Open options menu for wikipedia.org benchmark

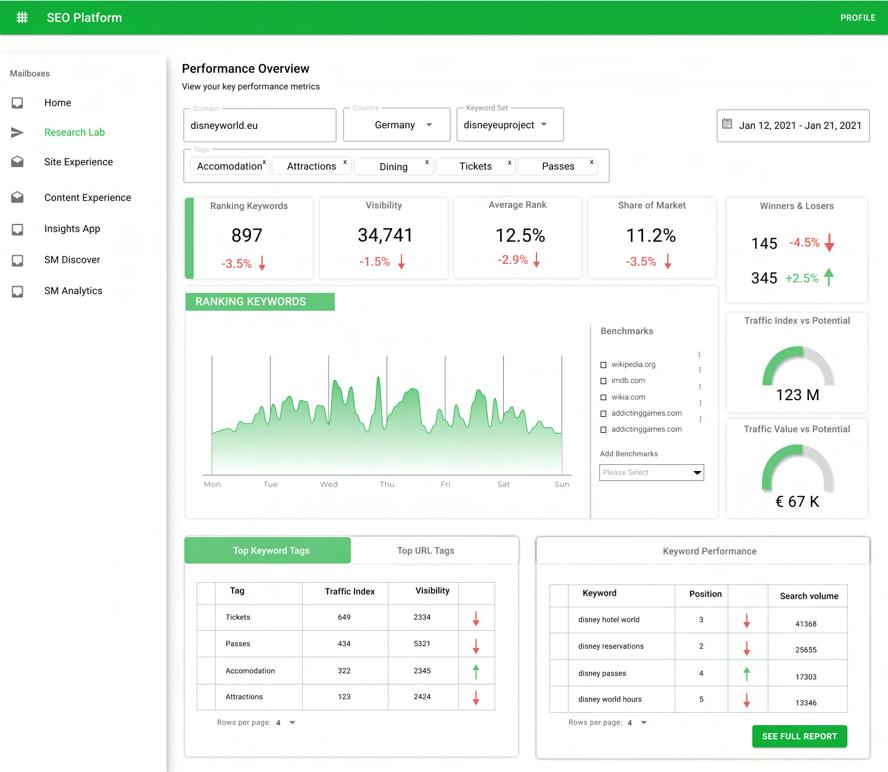click(x=699, y=355)
